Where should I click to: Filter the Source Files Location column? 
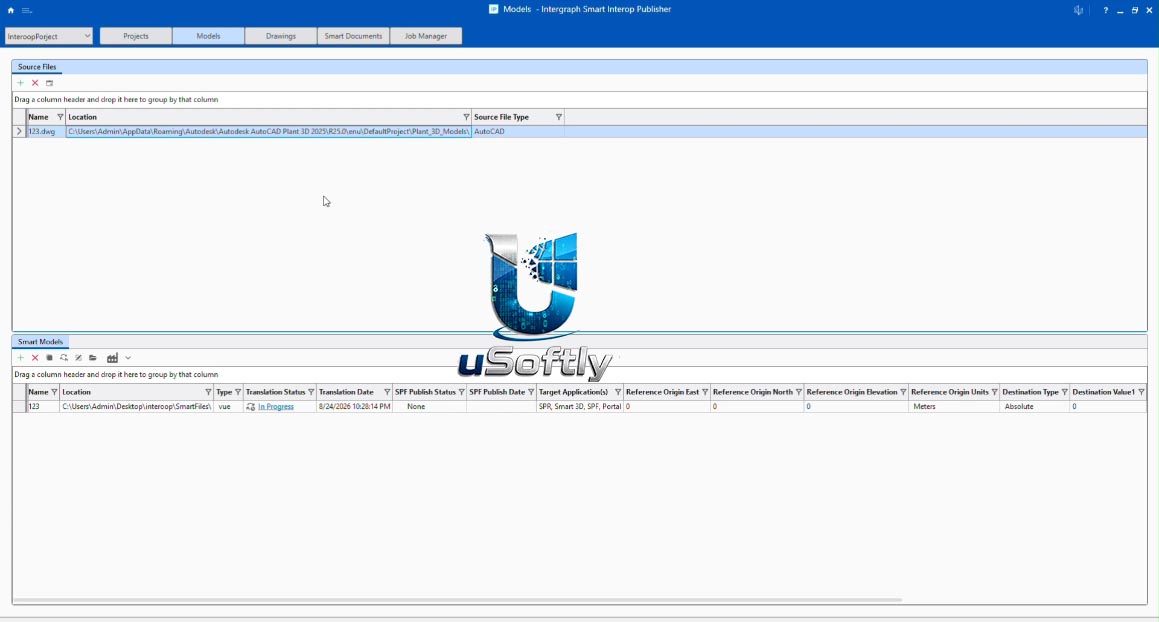tap(466, 117)
